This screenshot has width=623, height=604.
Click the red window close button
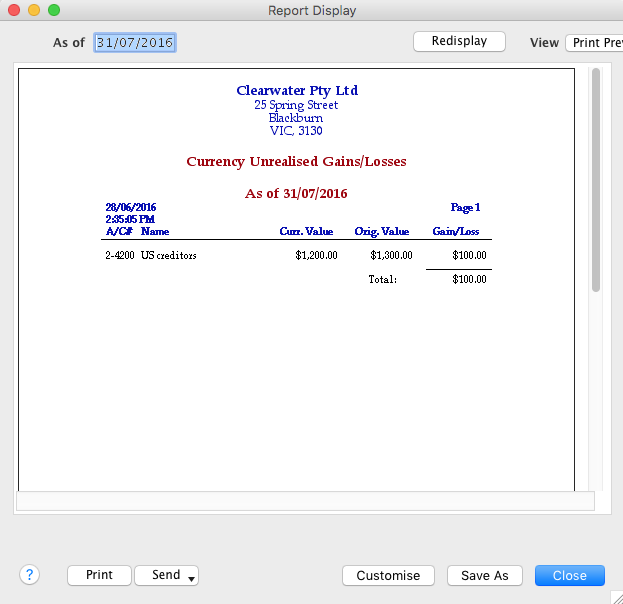(x=14, y=10)
